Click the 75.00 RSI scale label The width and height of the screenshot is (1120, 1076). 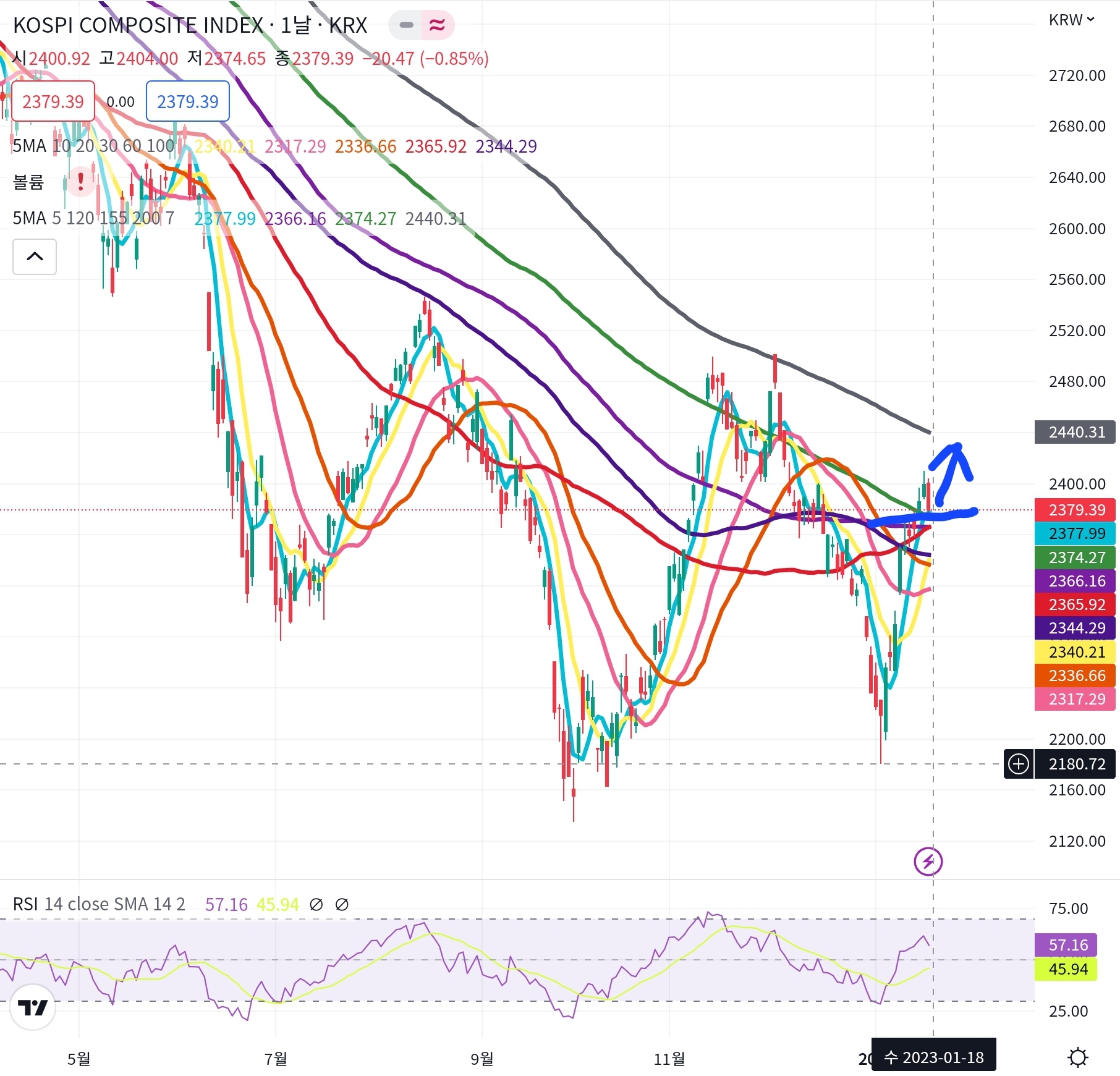[x=1068, y=909]
